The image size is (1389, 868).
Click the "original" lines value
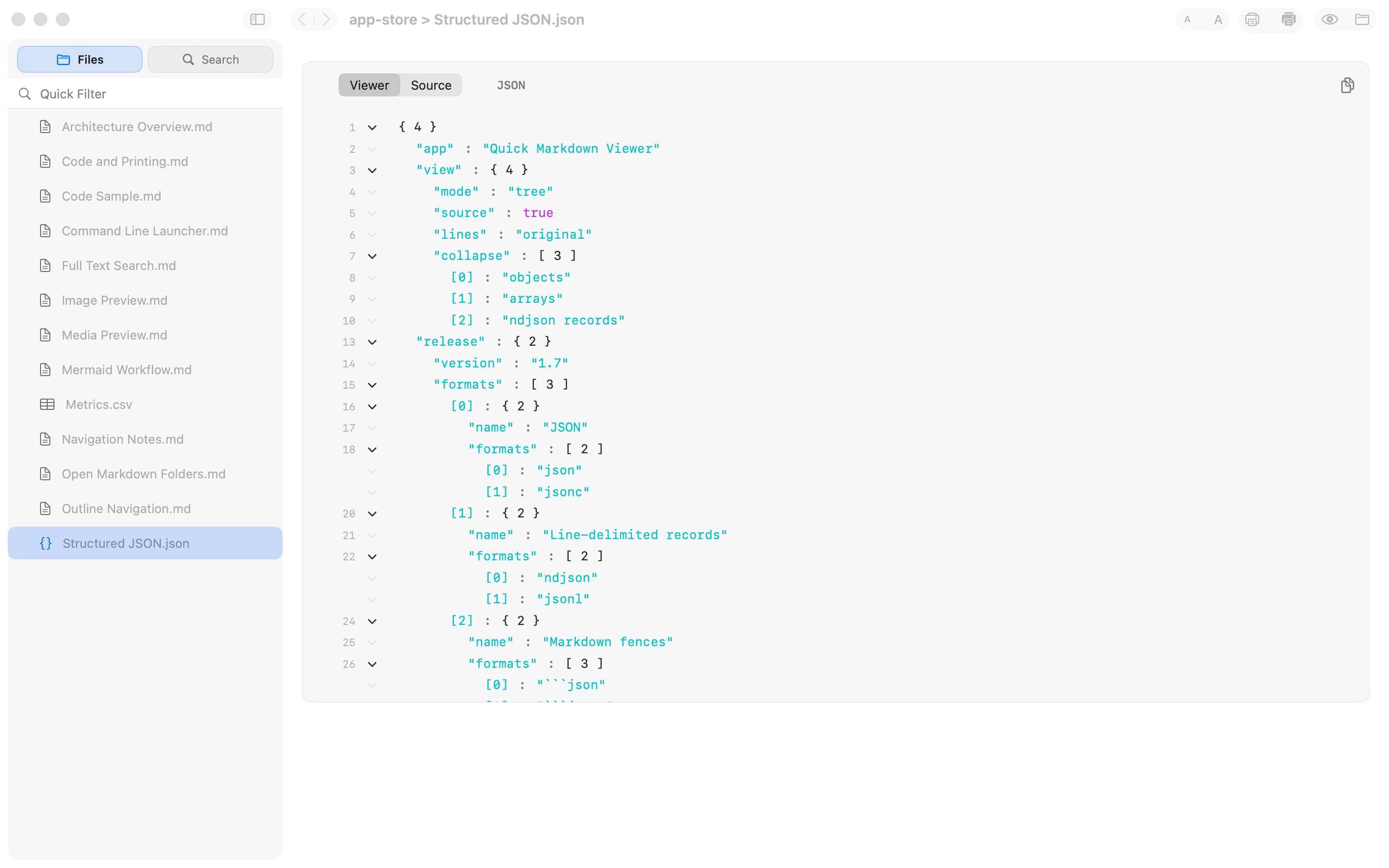pos(553,235)
